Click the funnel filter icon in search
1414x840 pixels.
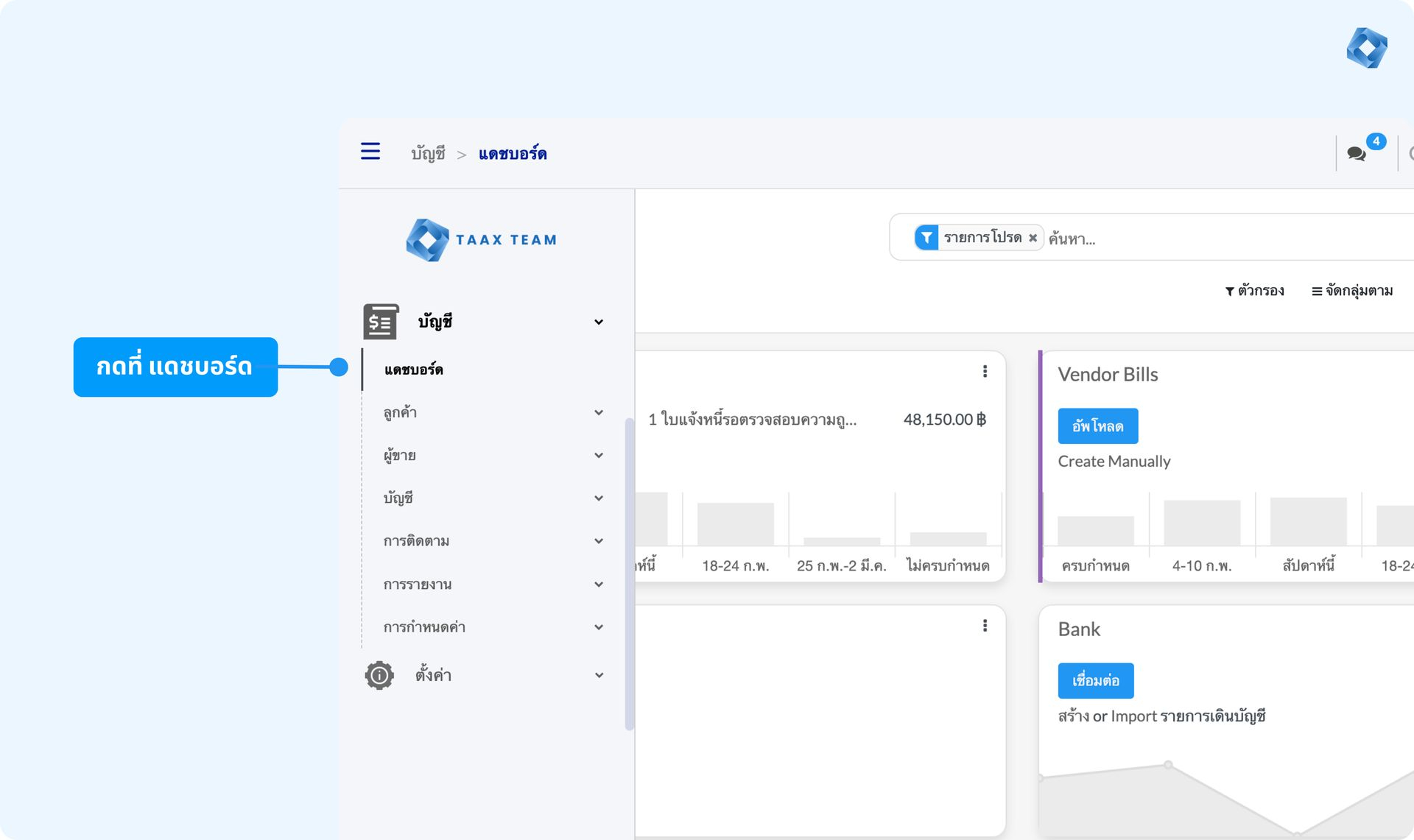pyautogui.click(x=926, y=238)
